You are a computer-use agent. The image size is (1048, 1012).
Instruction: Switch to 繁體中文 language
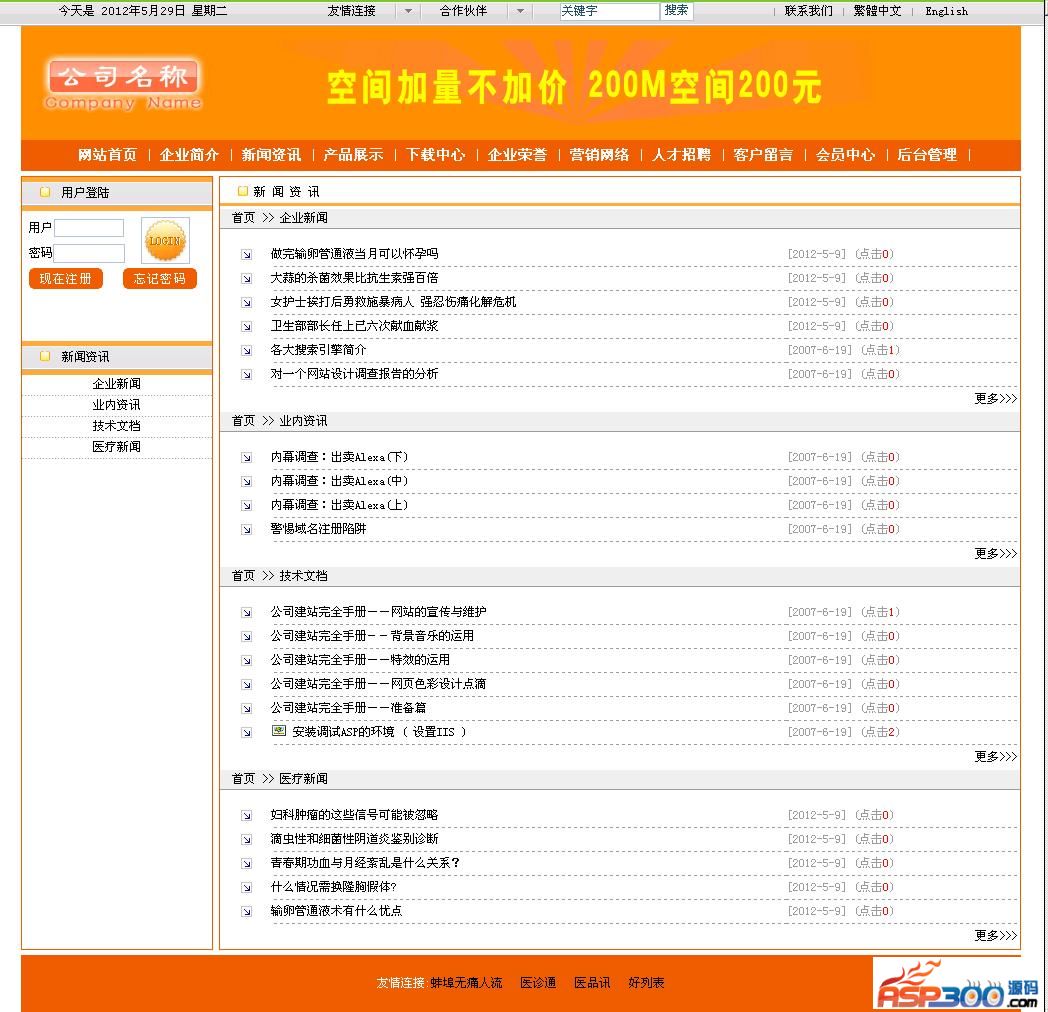coord(877,11)
